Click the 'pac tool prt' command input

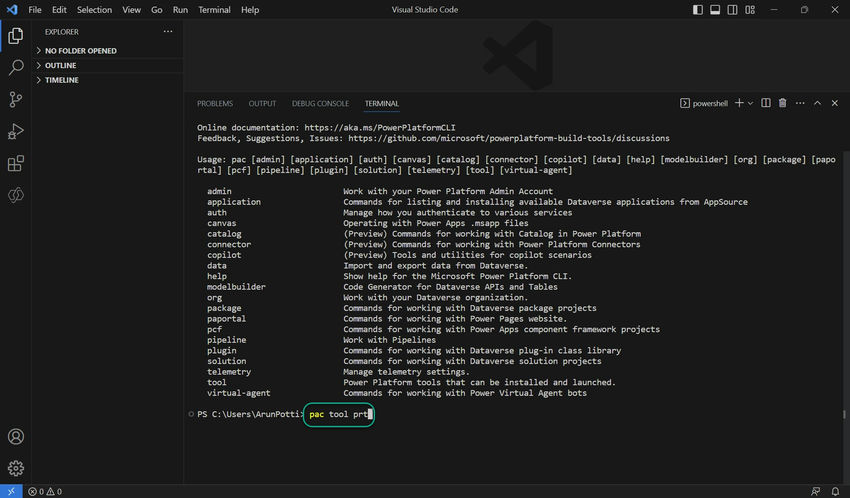click(x=339, y=414)
